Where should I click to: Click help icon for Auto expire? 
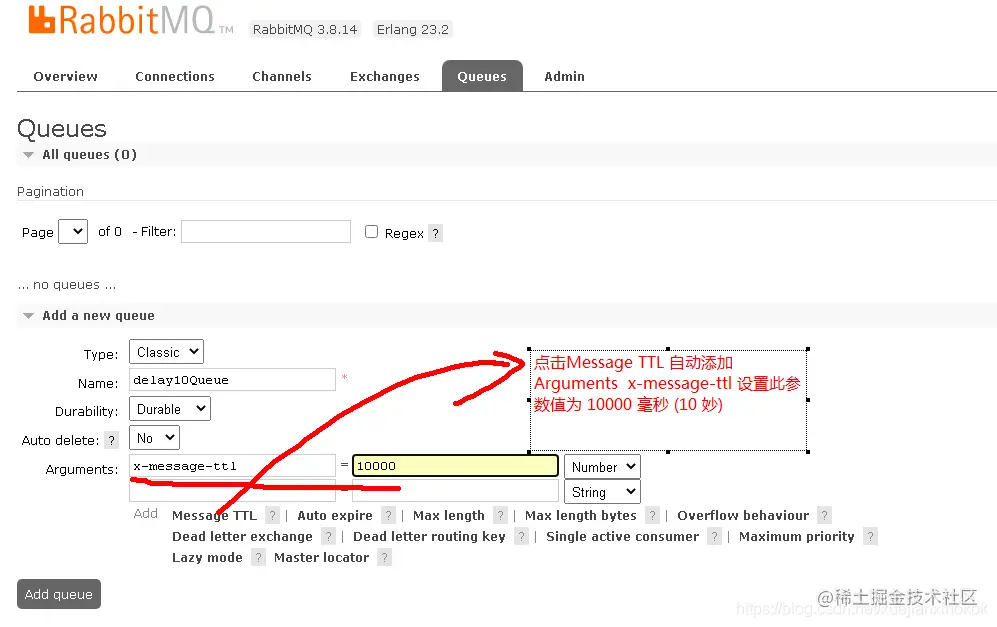[388, 515]
